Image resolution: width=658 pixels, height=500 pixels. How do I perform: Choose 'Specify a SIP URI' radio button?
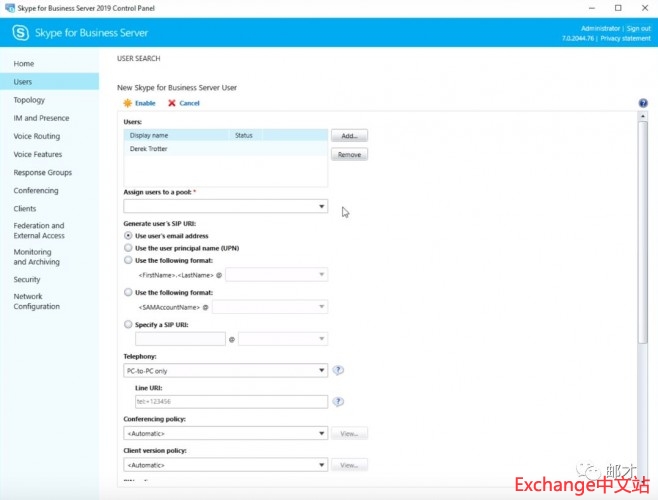[128, 324]
